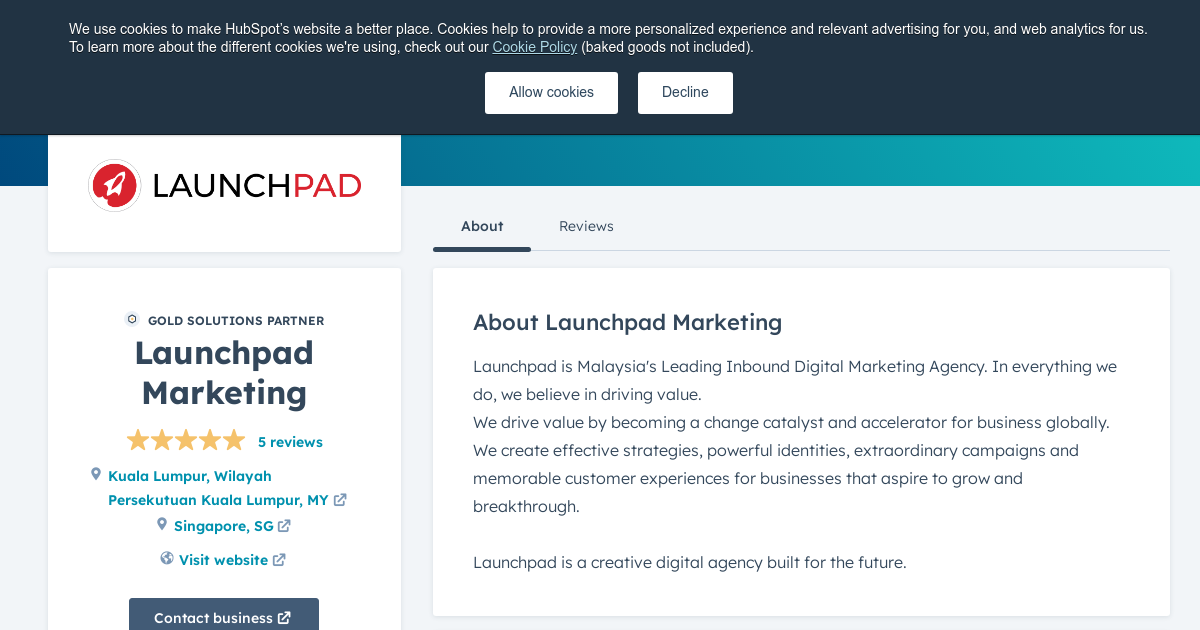This screenshot has height=630, width=1200.
Task: Click the middle star of the five-star rating
Action: click(x=186, y=439)
